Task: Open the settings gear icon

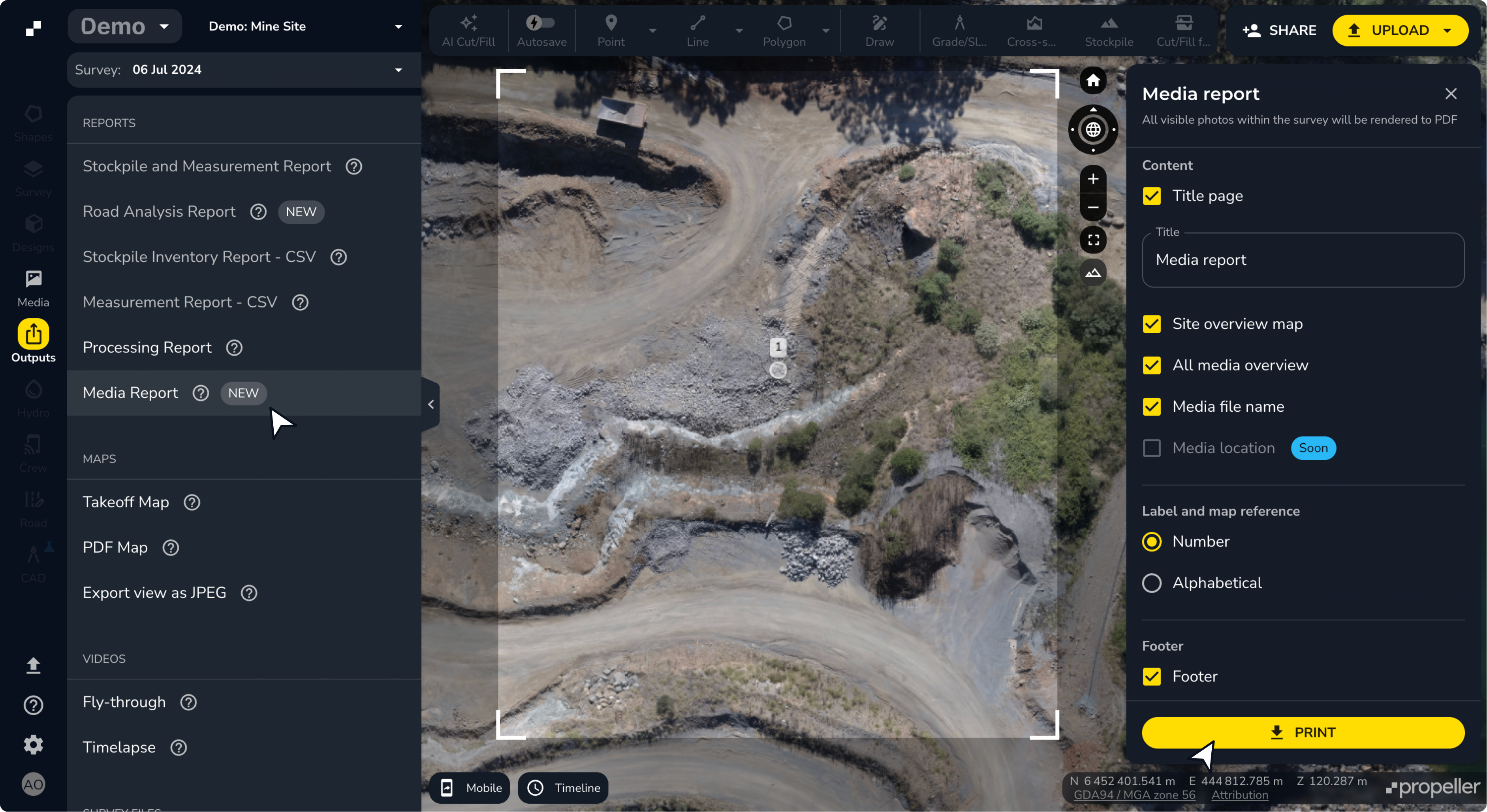Action: click(x=34, y=744)
